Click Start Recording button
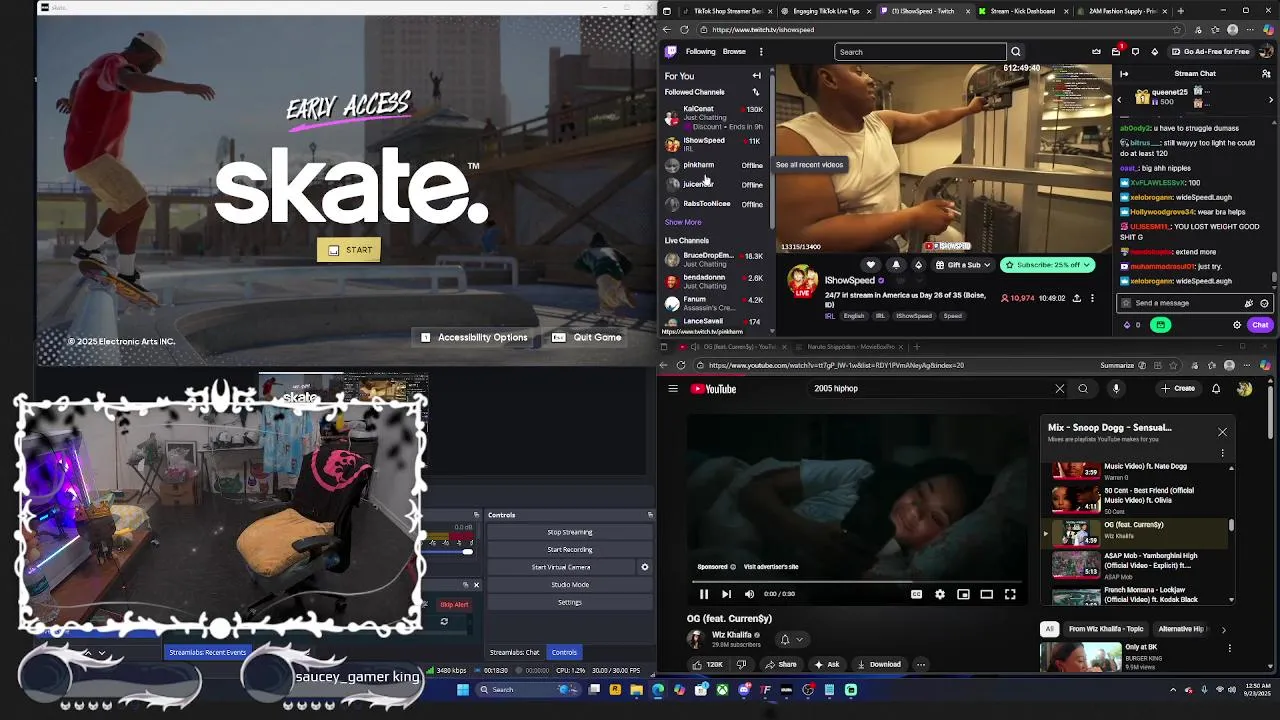1280x720 pixels. coord(569,550)
